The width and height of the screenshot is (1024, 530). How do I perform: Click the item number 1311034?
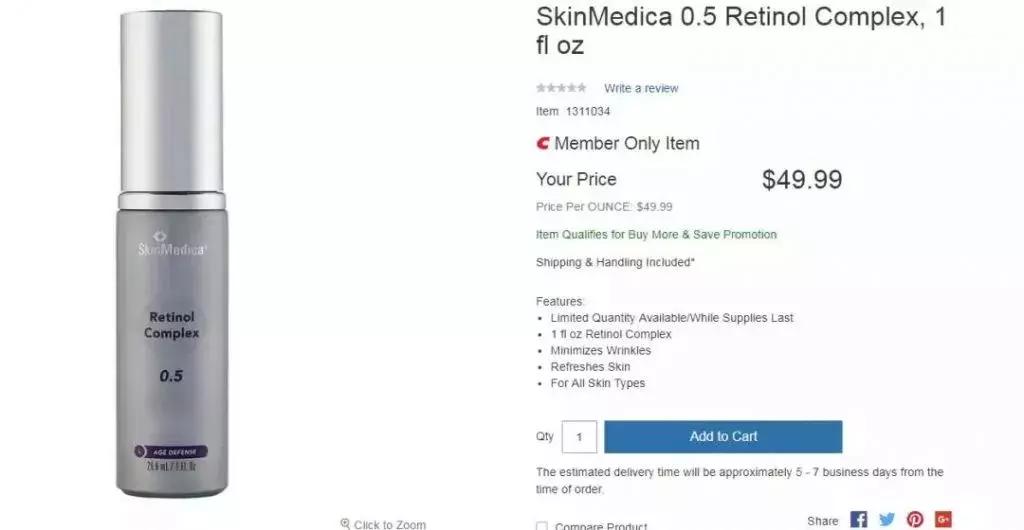pyautogui.click(x=588, y=112)
